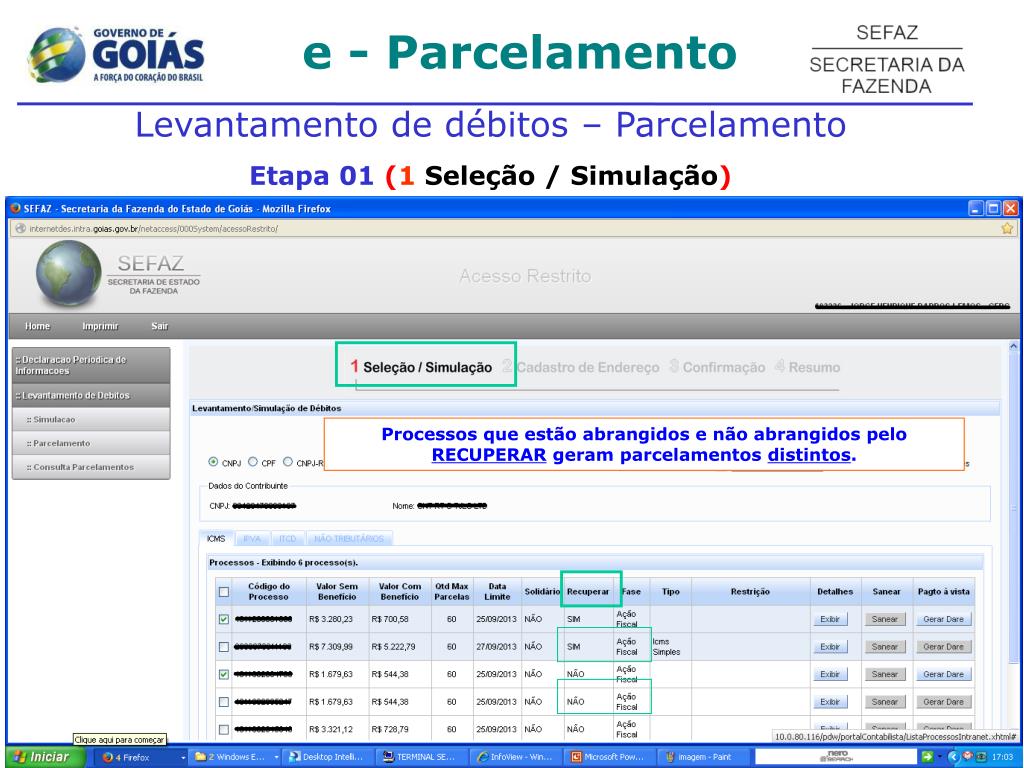The height and width of the screenshot is (768, 1024).
Task: Click the site identity globe beside the URL
Action: pos(20,229)
